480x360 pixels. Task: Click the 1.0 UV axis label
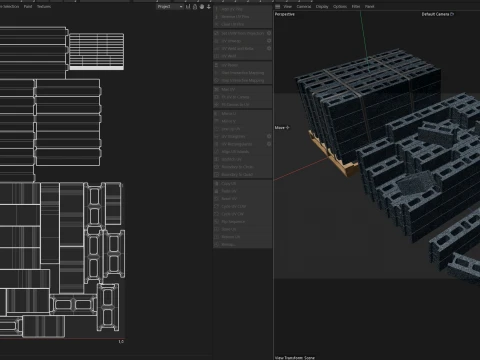(x=121, y=342)
